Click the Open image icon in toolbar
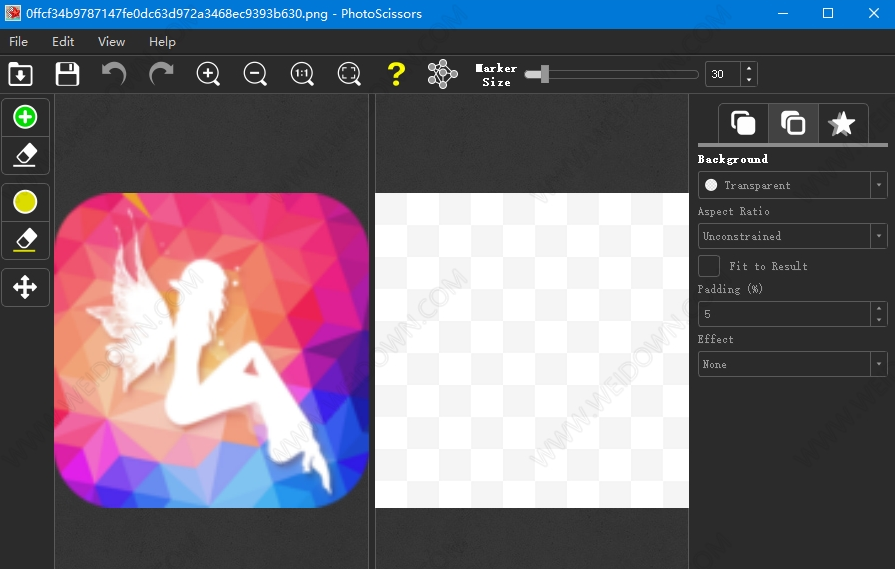 pos(20,74)
